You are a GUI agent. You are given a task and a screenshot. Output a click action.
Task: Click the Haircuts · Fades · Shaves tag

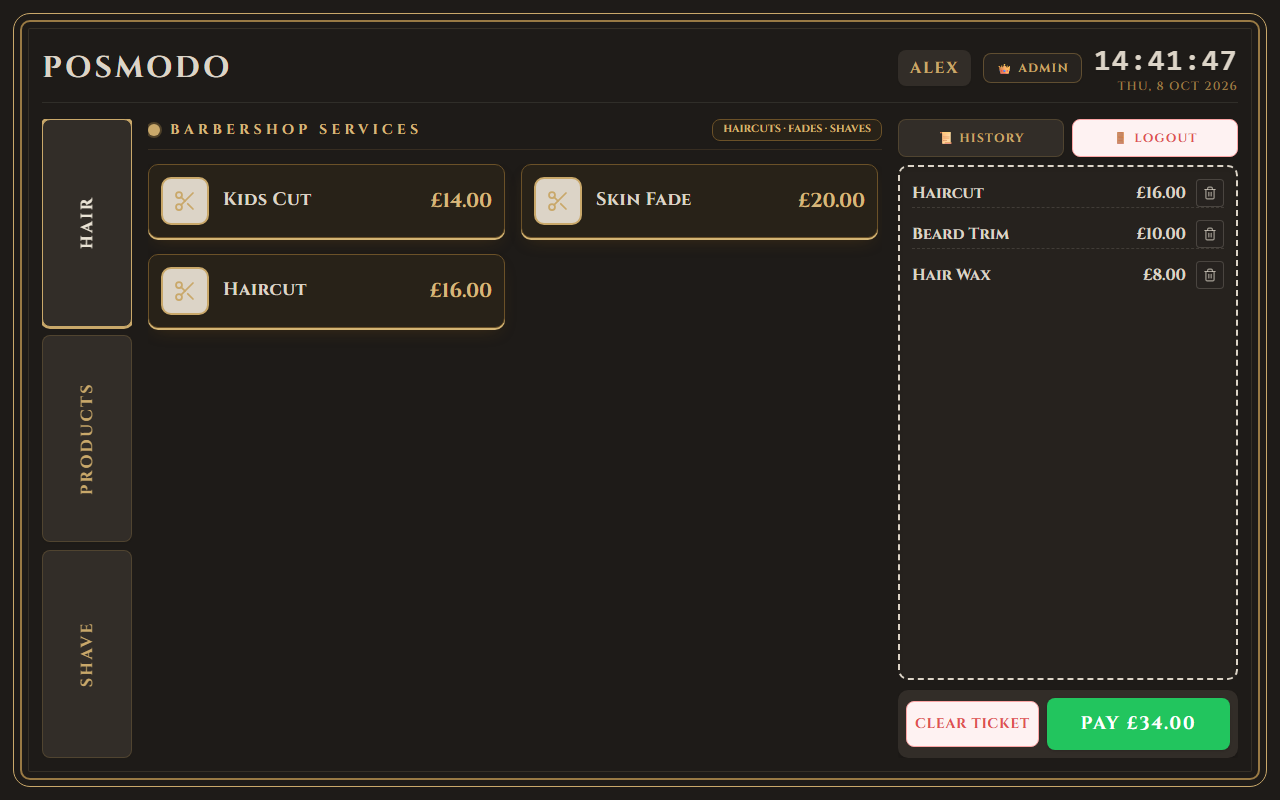(797, 130)
